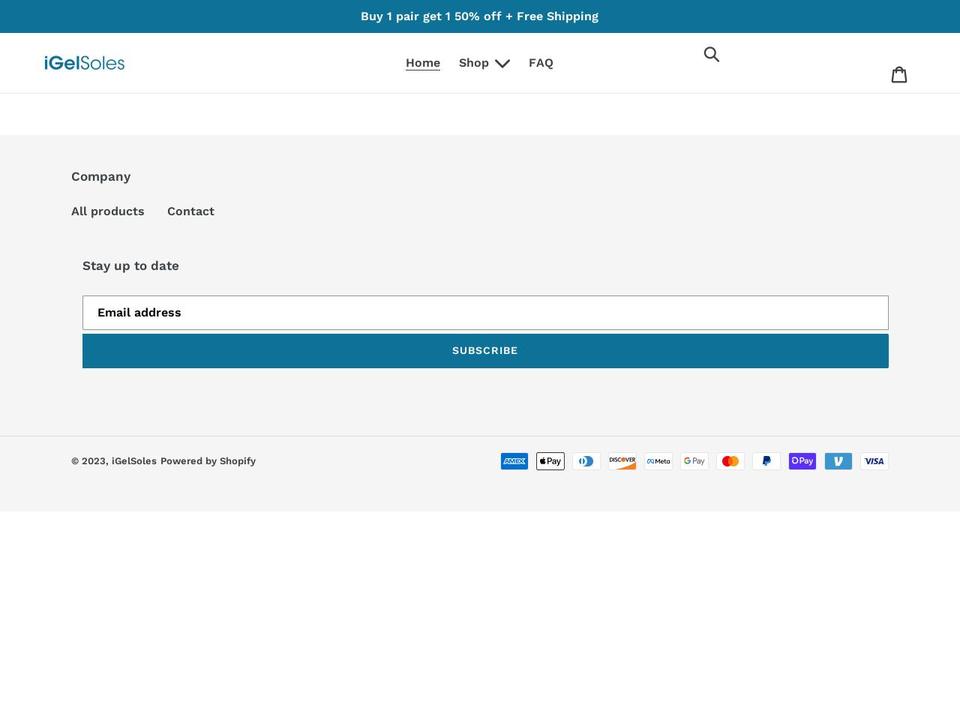The width and height of the screenshot is (960, 720).
Task: Open the iGelSoles copyright link
Action: (134, 461)
